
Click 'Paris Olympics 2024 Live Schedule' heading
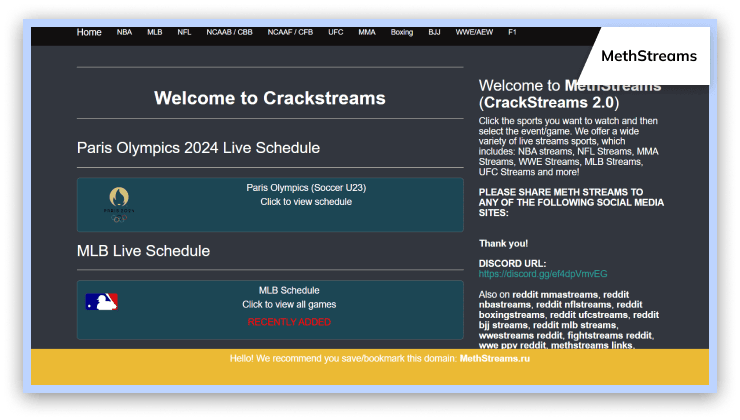point(198,148)
